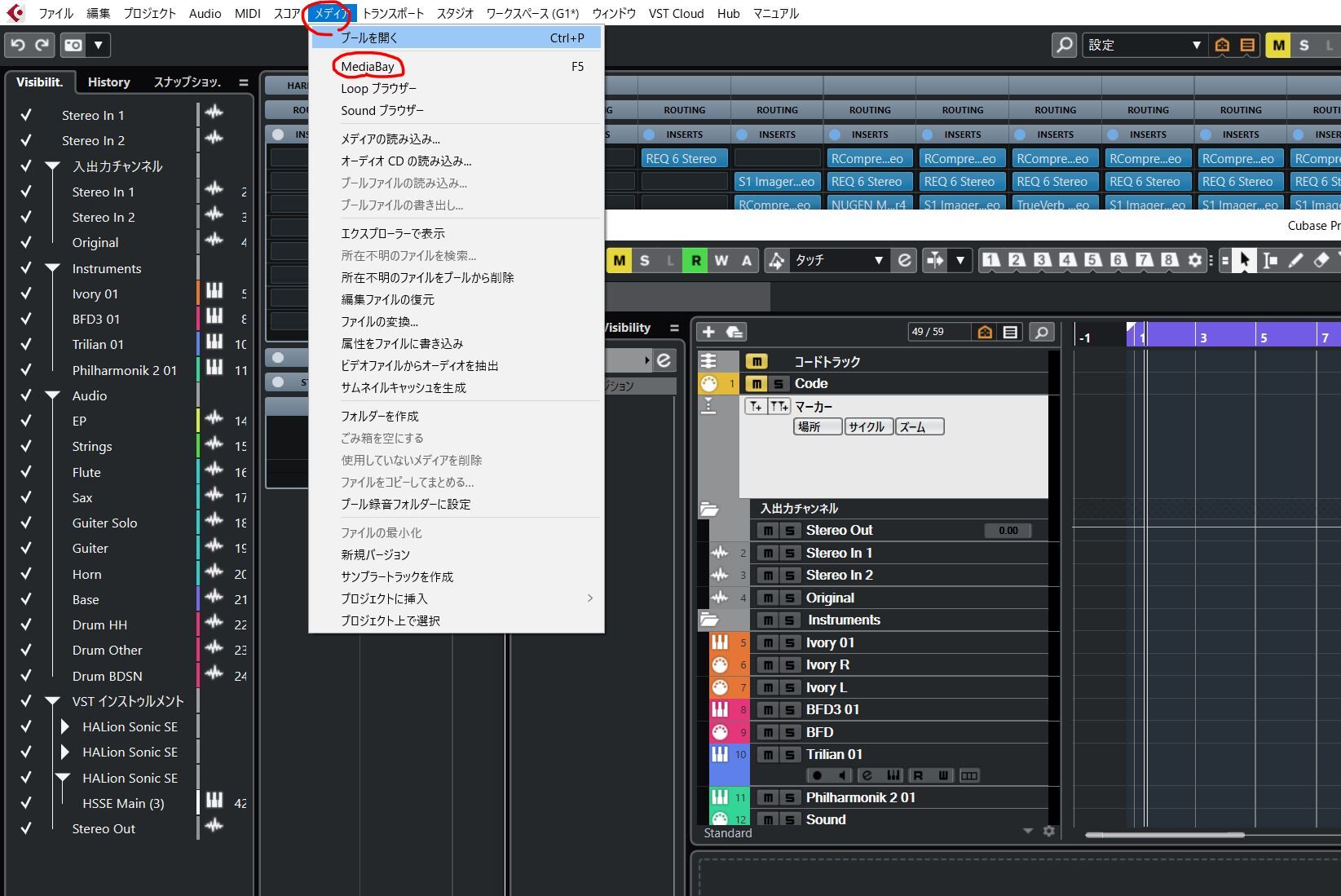This screenshot has height=896, width=1341.
Task: Click the Add Track plus button
Action: (x=708, y=332)
